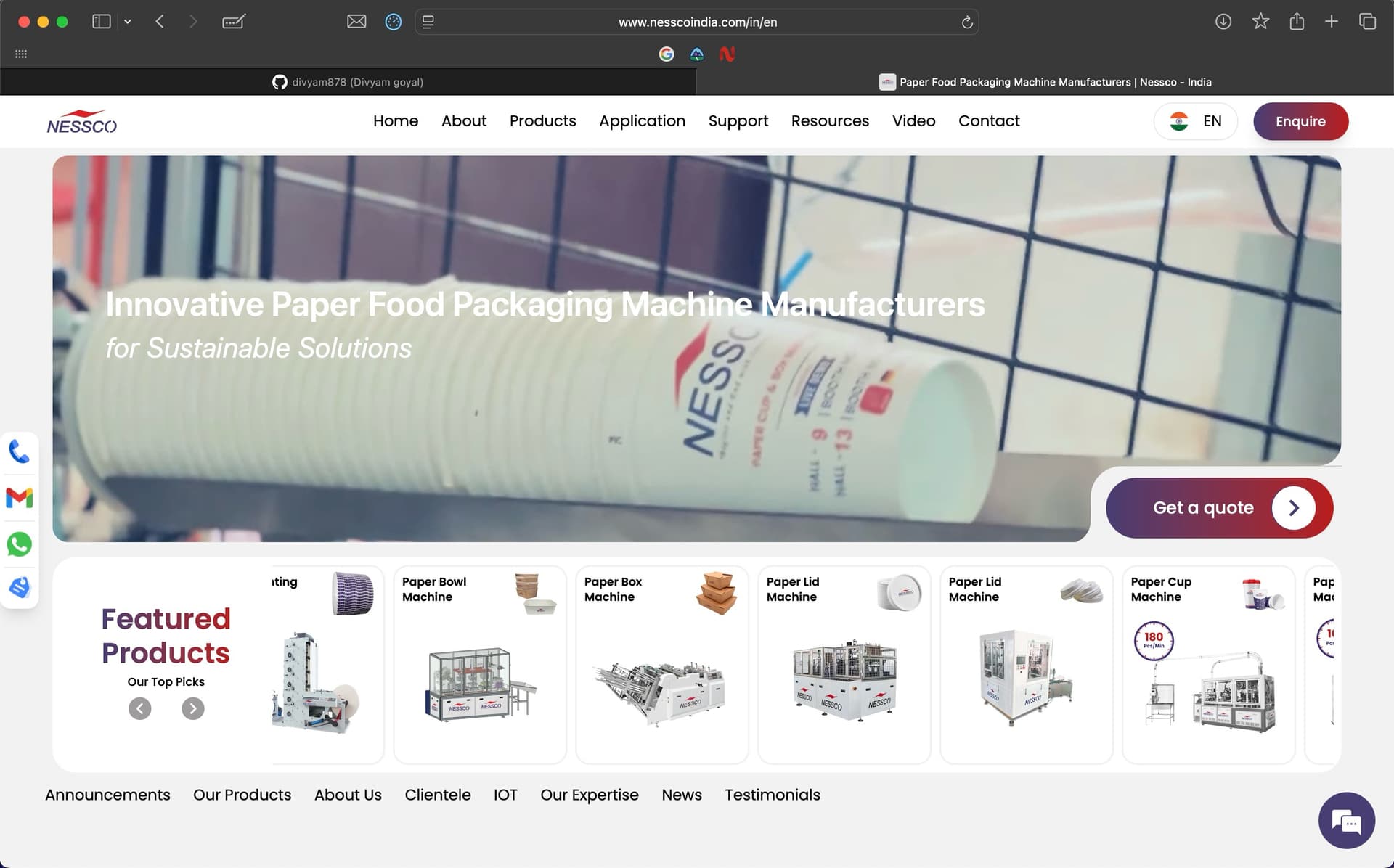This screenshot has width=1394, height=868.
Task: Open the Resources menu item
Action: [x=830, y=121]
